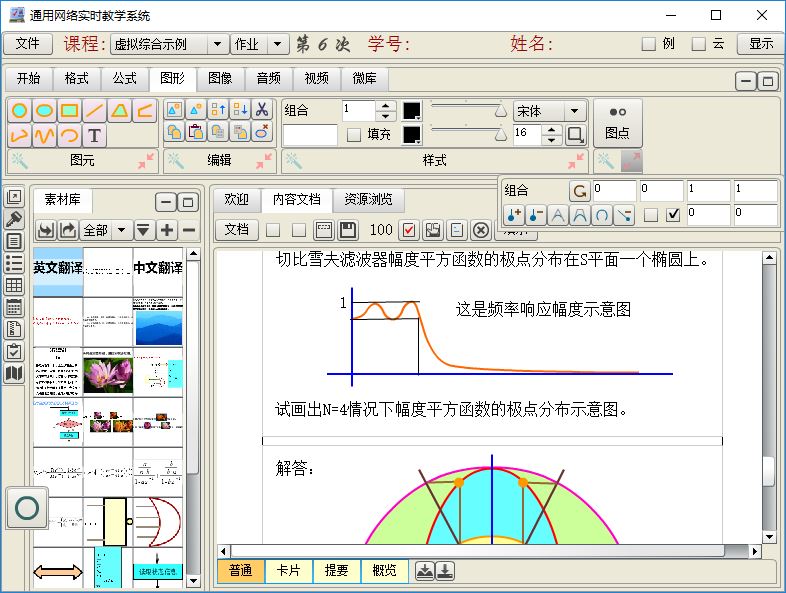Click the save floppy disk icon
786x593 pixels.
pos(348,230)
